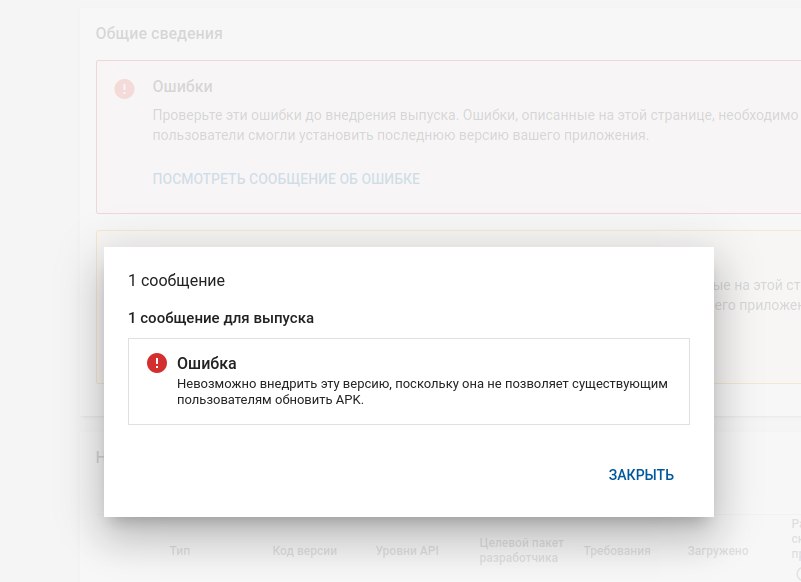Click the "1 сообщение" dialog title
The width and height of the screenshot is (801, 582).
pyautogui.click(x=176, y=280)
